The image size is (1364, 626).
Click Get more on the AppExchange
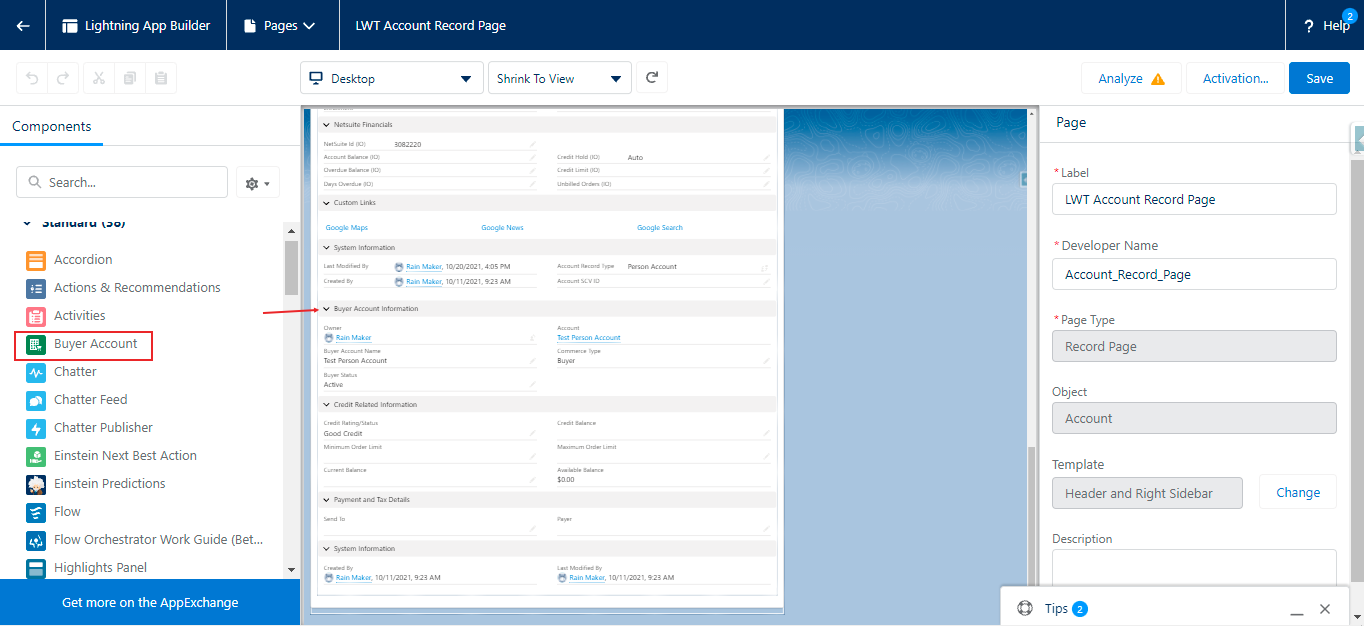coord(150,603)
